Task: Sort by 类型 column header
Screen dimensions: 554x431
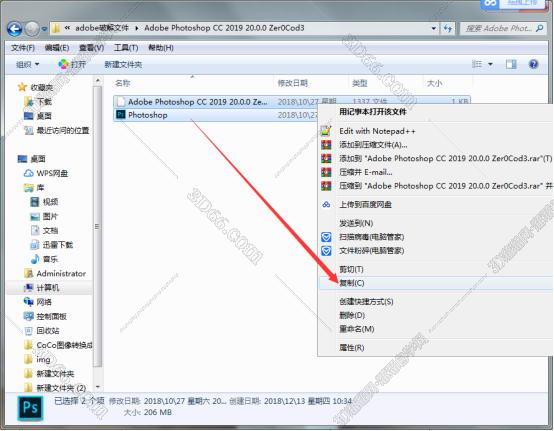Action: point(360,83)
